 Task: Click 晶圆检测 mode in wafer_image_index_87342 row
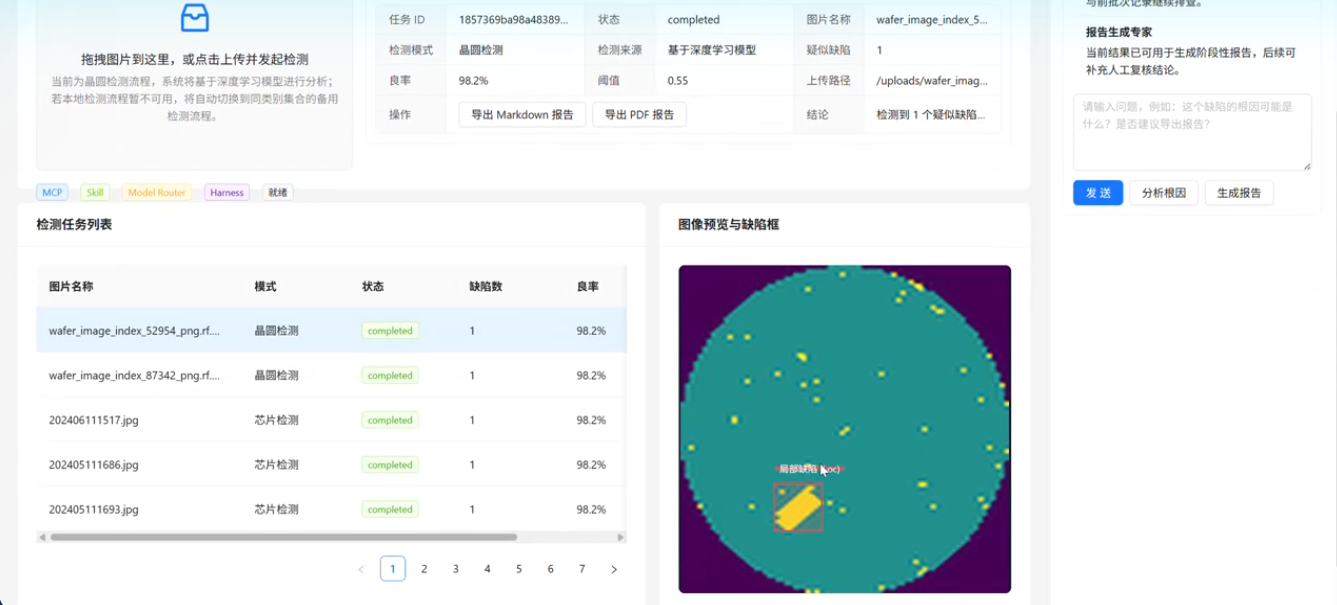point(277,375)
